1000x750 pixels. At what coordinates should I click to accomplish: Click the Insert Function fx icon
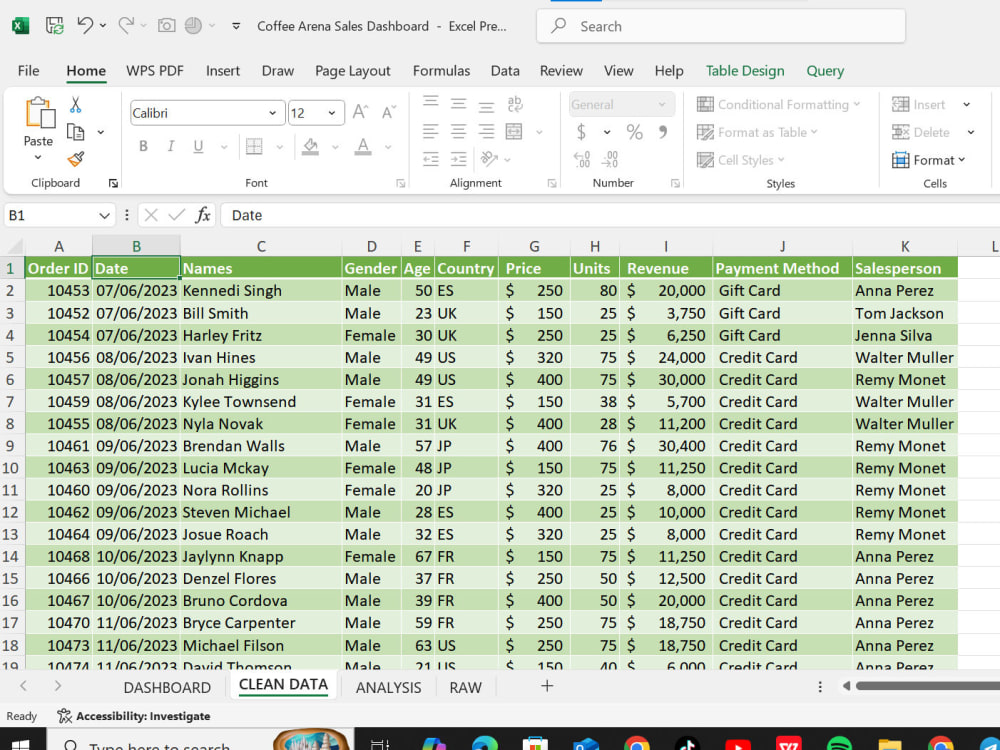pos(203,215)
